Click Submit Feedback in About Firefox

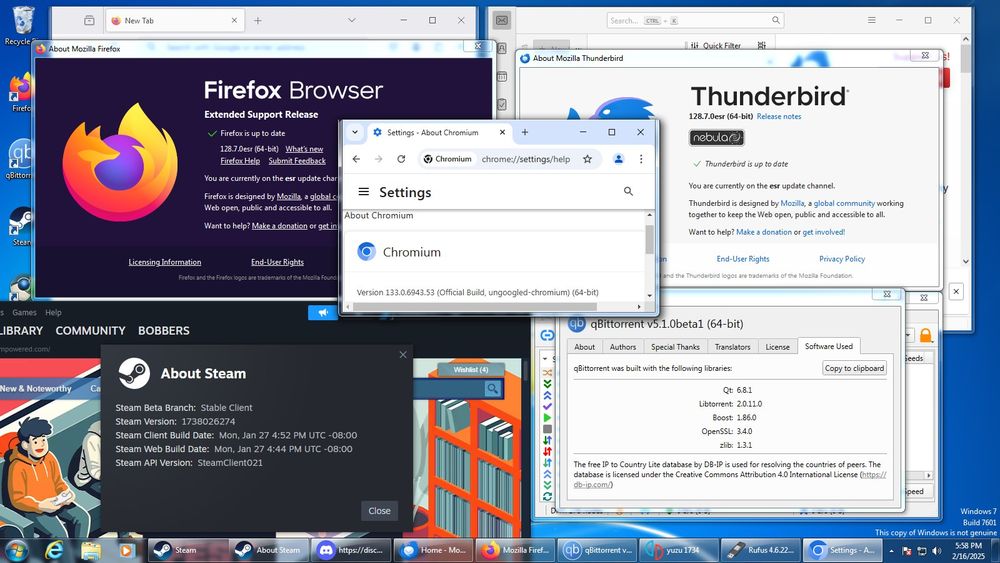pyautogui.click(x=297, y=161)
